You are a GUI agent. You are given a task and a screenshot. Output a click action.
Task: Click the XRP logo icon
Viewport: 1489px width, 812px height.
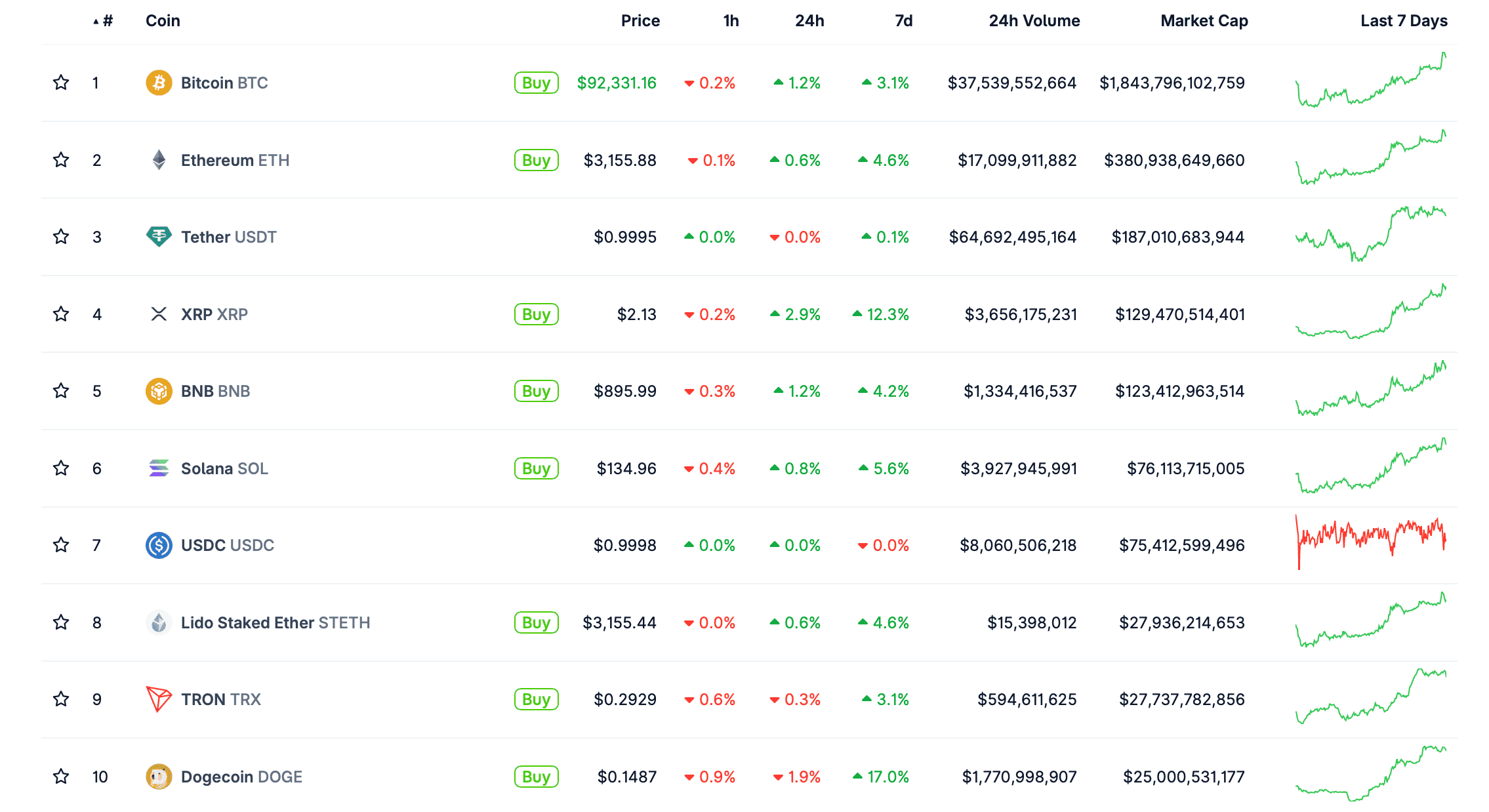(159, 314)
